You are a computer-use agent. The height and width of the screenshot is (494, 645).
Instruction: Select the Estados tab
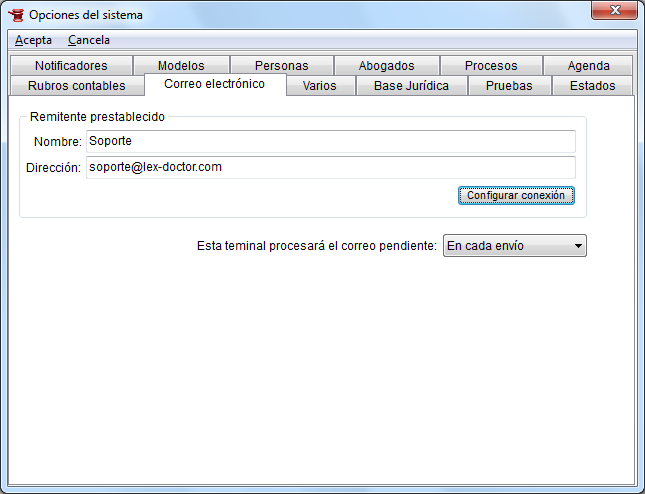[x=592, y=86]
